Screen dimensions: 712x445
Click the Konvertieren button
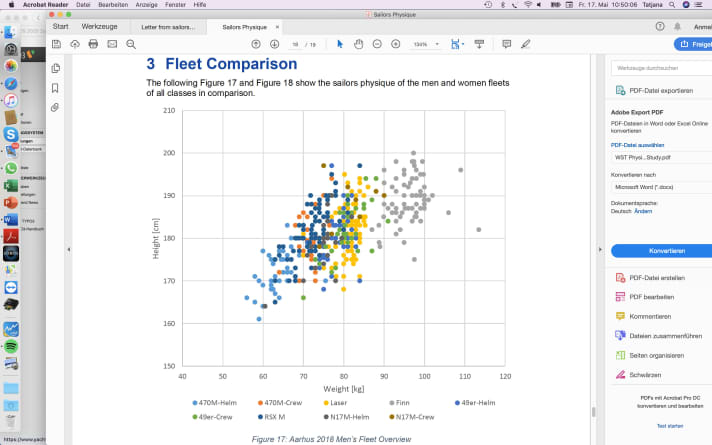coord(660,250)
